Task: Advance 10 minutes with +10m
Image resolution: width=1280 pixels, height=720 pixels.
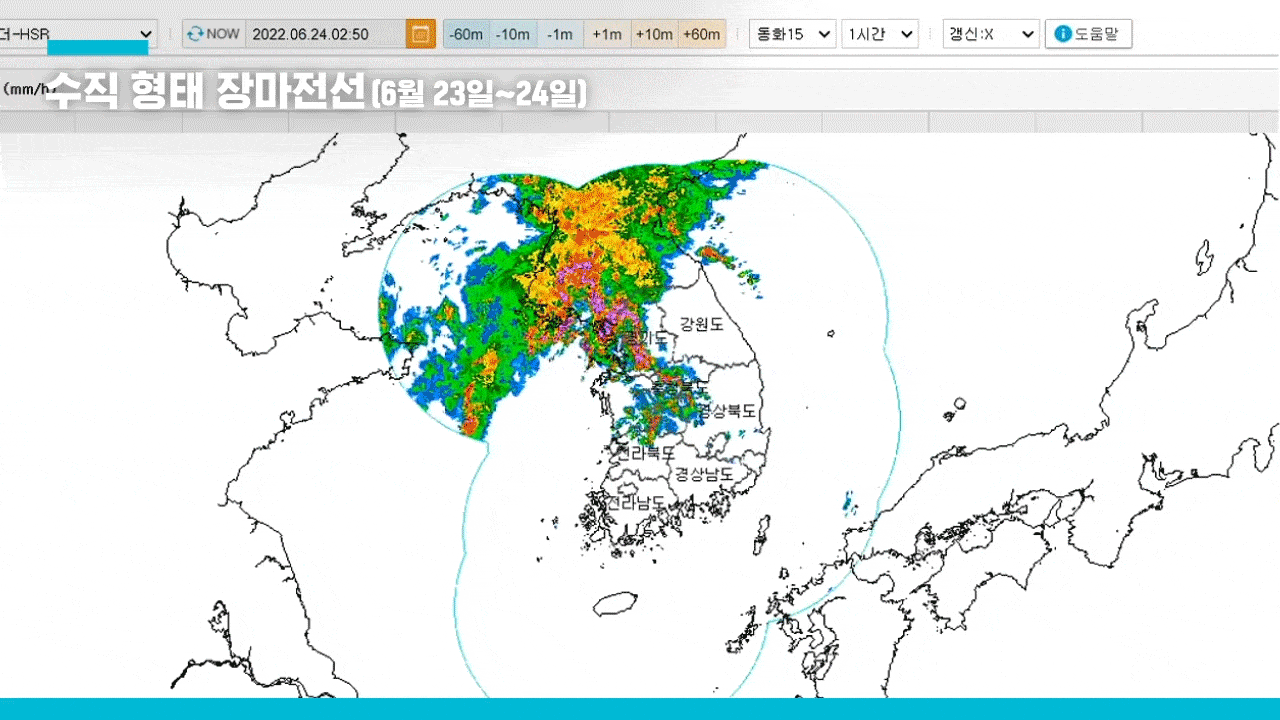Action: [x=654, y=34]
